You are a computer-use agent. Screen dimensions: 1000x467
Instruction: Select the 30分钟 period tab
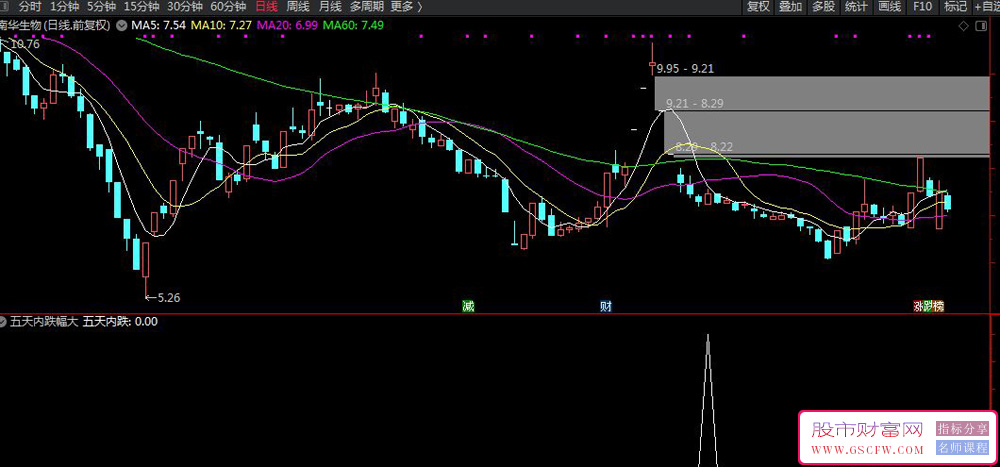(x=184, y=7)
